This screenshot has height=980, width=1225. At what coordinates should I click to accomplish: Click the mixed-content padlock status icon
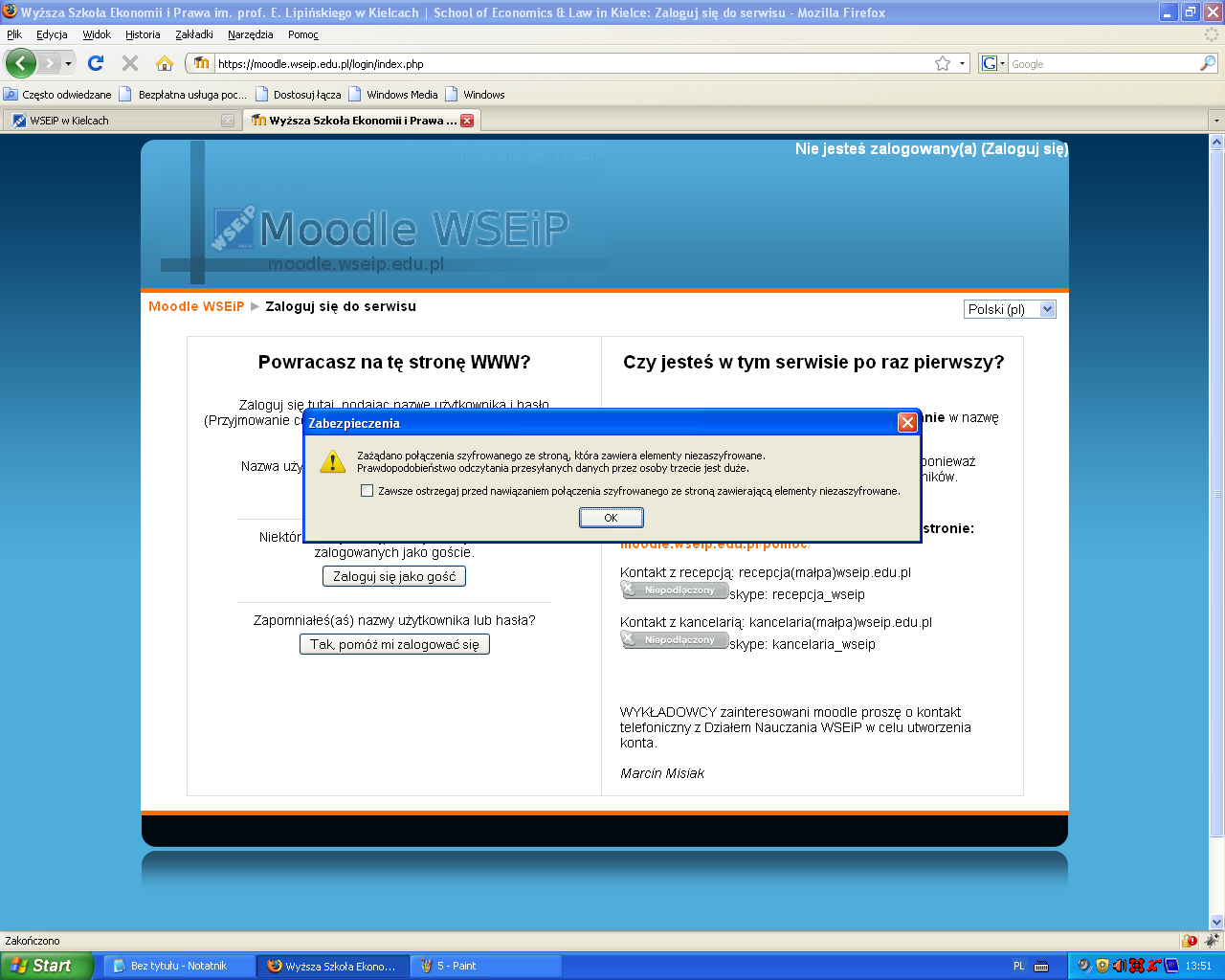click(x=1190, y=941)
